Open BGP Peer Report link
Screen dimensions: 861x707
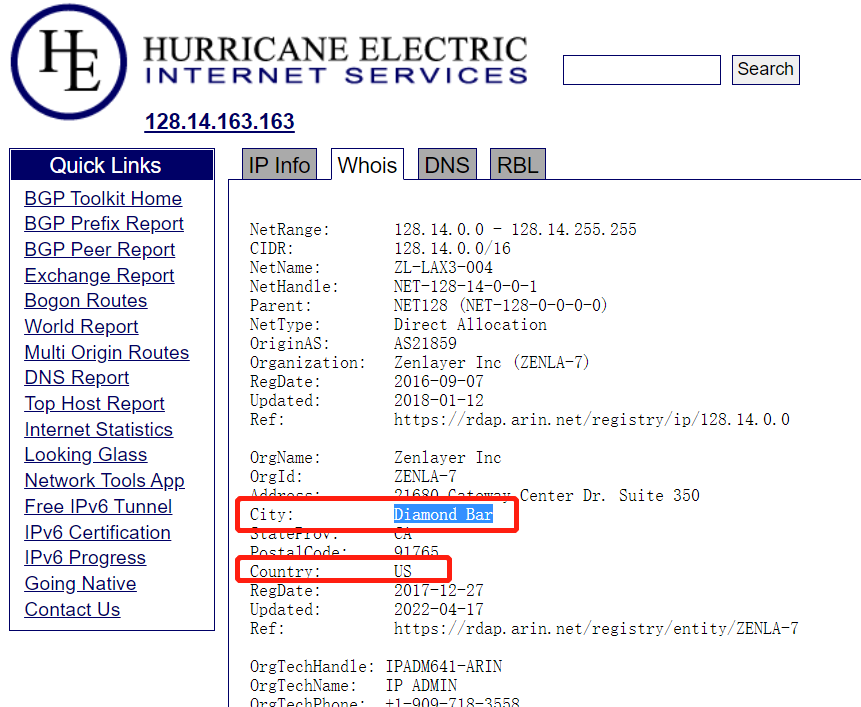coord(100,249)
